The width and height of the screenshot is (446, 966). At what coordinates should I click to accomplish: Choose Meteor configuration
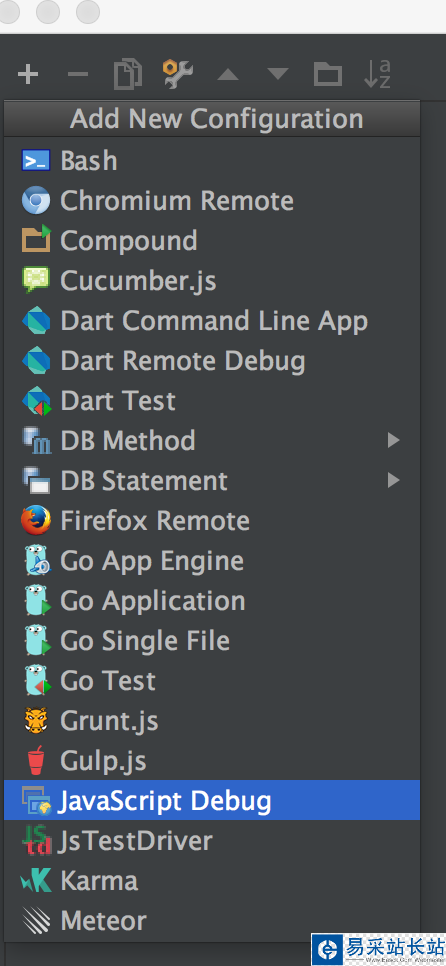pyautogui.click(x=212, y=921)
